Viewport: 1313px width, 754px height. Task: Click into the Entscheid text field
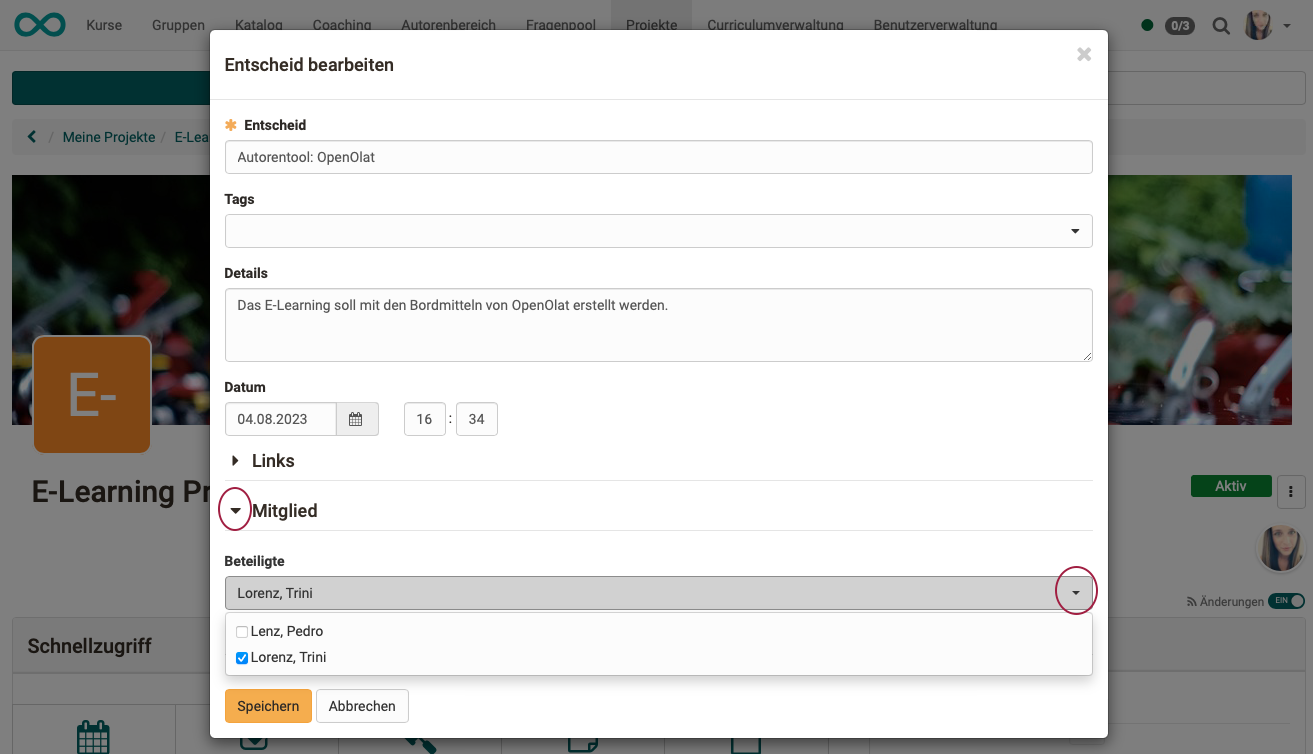[658, 157]
